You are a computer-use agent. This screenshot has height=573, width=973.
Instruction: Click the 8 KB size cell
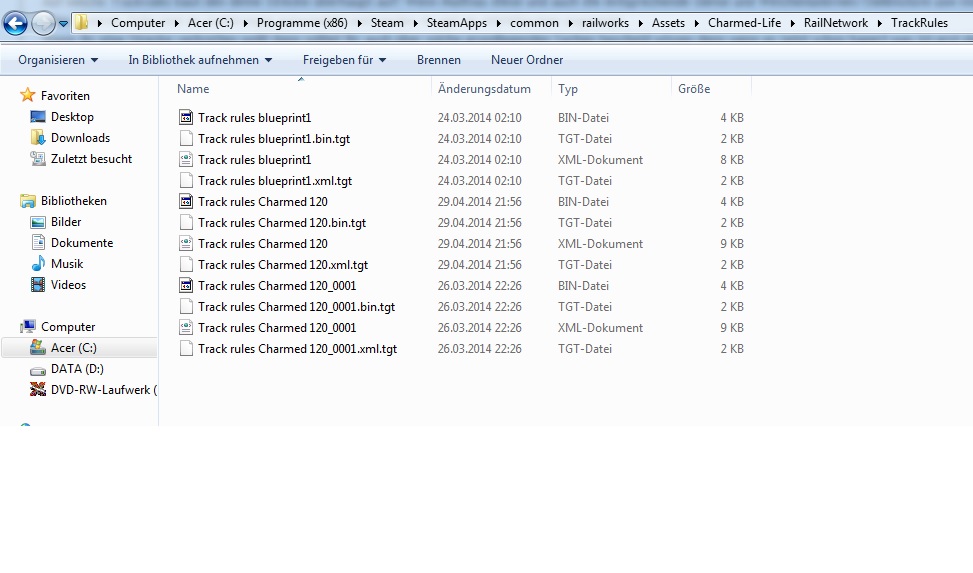point(732,160)
